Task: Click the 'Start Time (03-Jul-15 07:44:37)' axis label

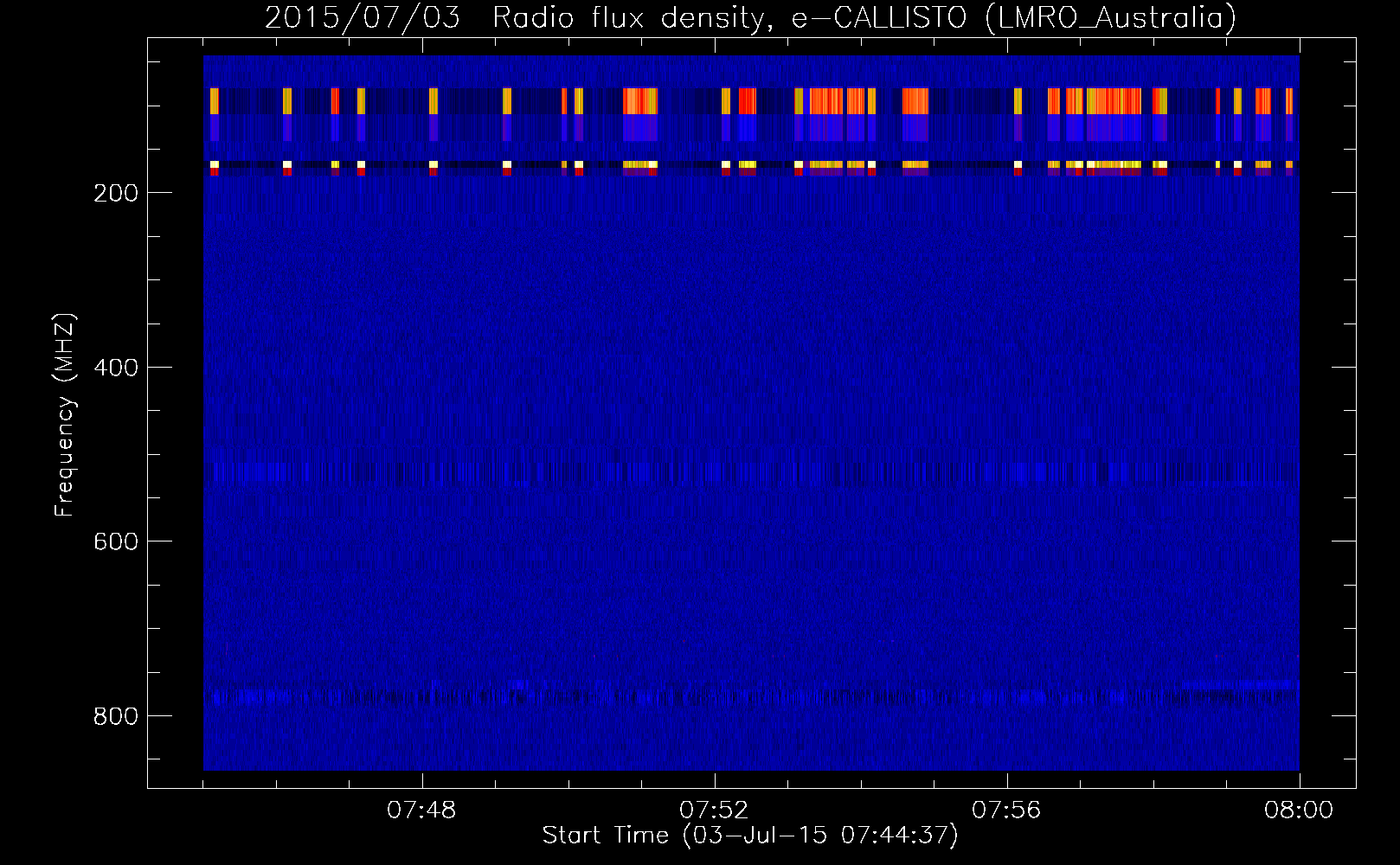Action: (x=750, y=836)
